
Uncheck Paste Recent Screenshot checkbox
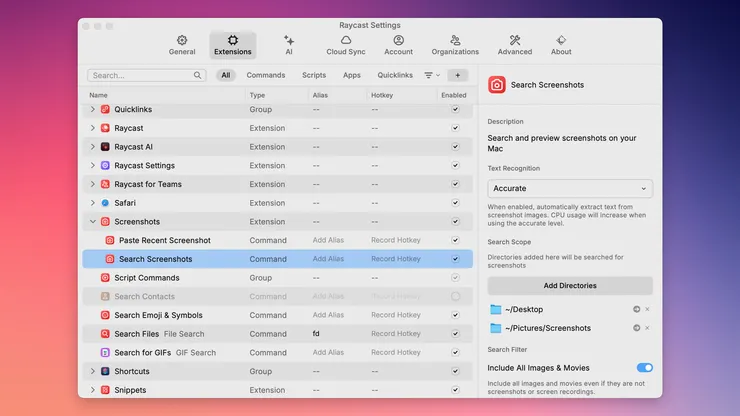click(x=455, y=240)
